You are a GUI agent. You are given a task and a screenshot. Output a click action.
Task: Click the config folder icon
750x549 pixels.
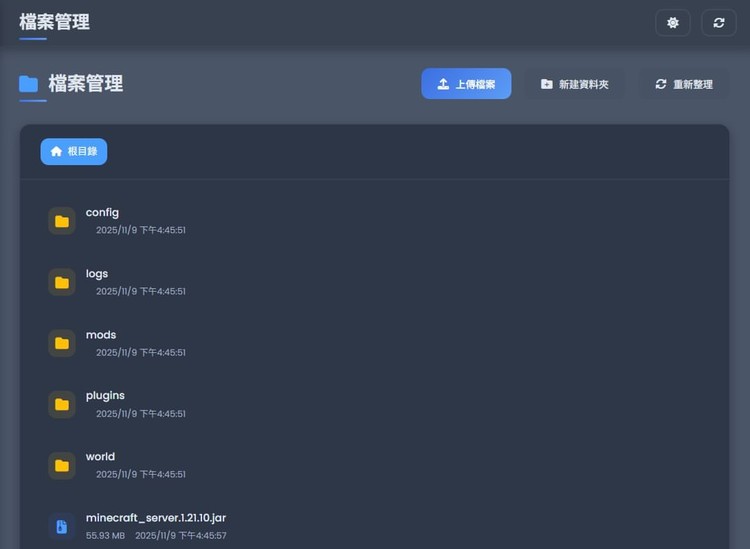pos(62,221)
